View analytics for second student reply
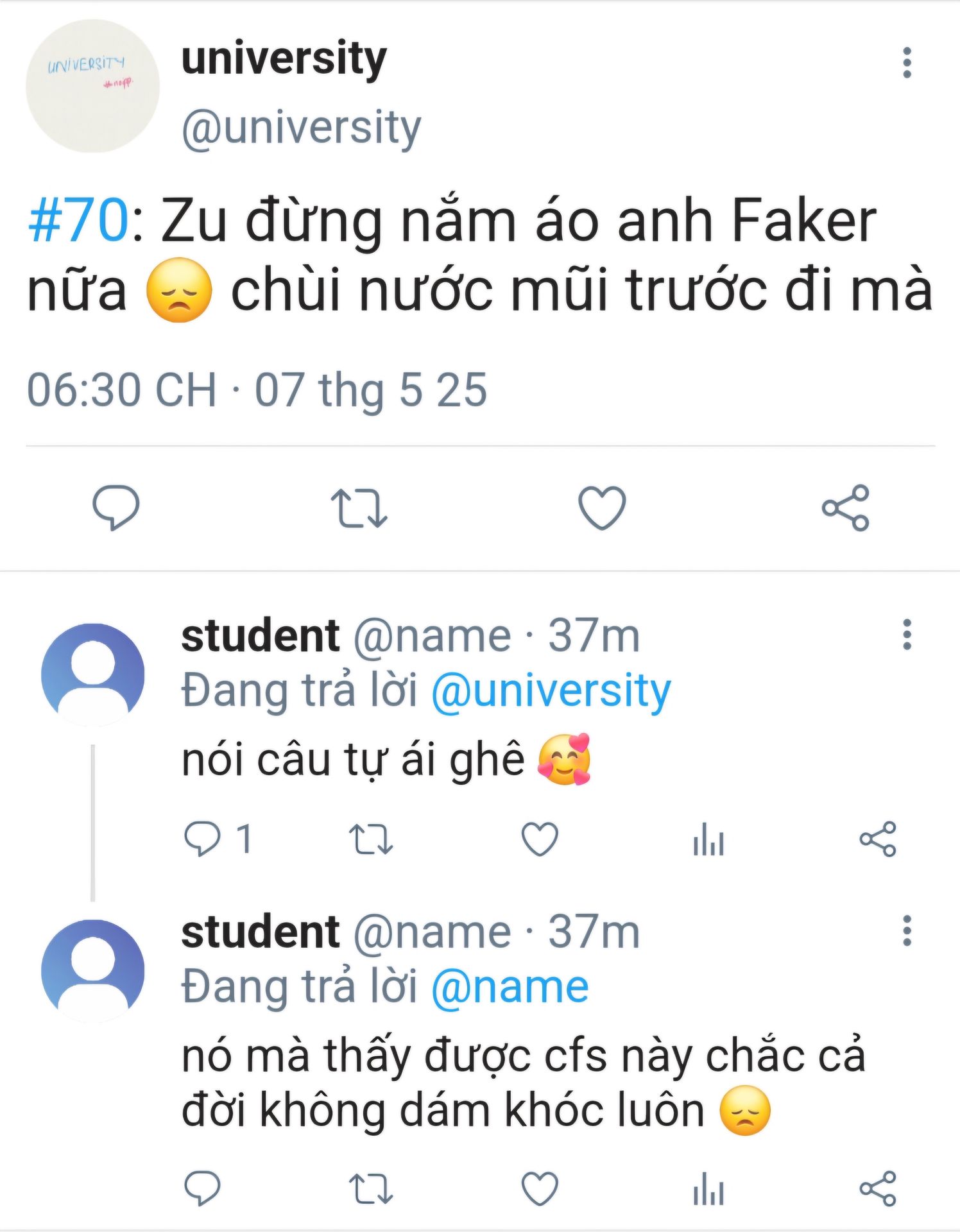The image size is (960, 1232). click(708, 1188)
